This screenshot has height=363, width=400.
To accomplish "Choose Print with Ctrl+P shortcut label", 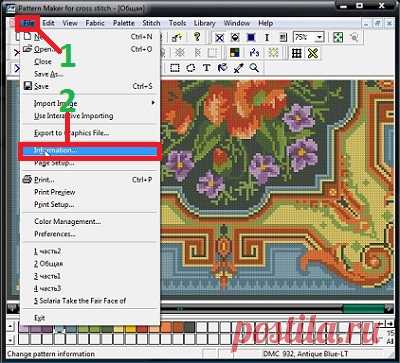I will tap(90, 180).
